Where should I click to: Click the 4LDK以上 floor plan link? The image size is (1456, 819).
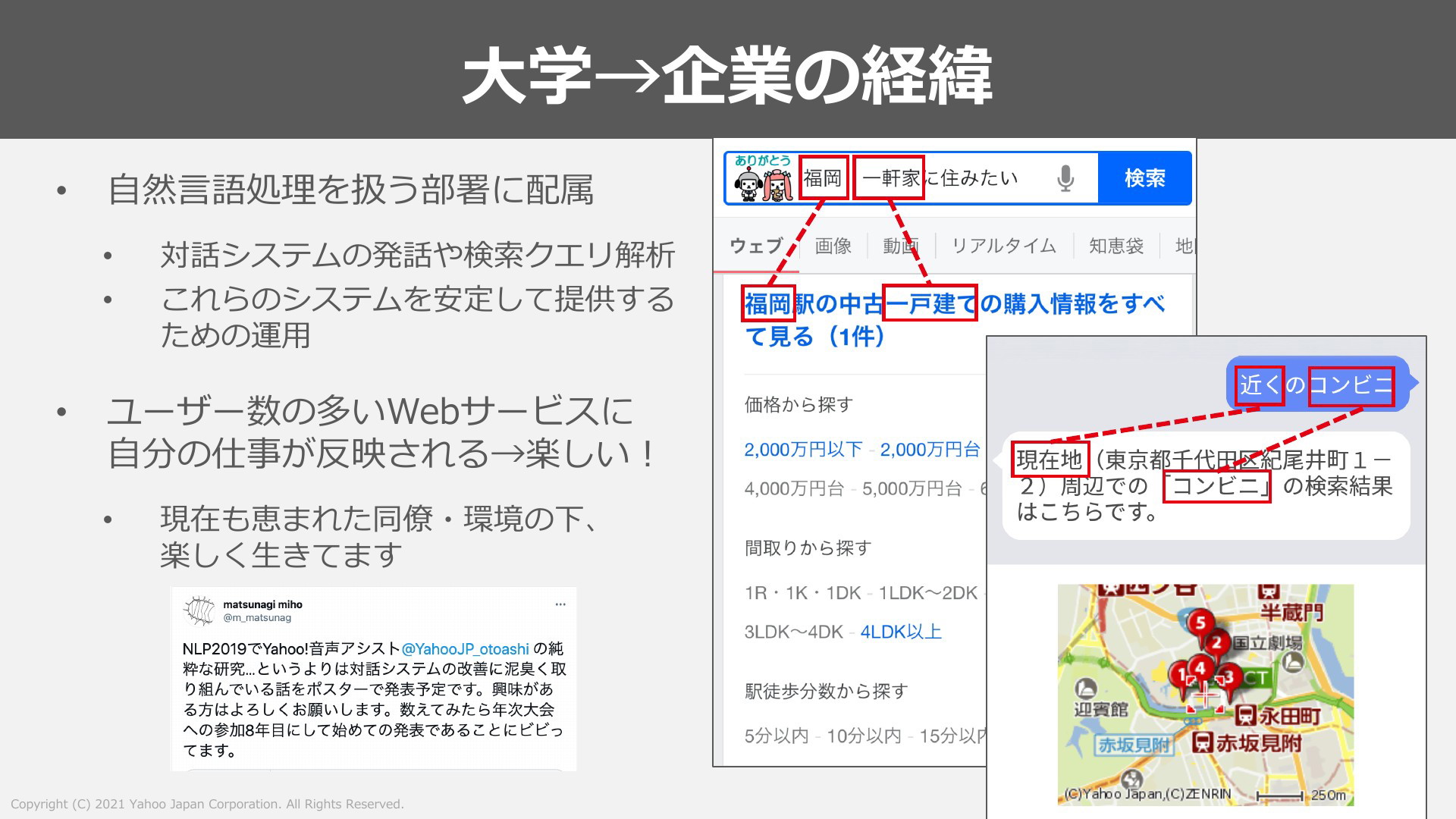pyautogui.click(x=901, y=632)
